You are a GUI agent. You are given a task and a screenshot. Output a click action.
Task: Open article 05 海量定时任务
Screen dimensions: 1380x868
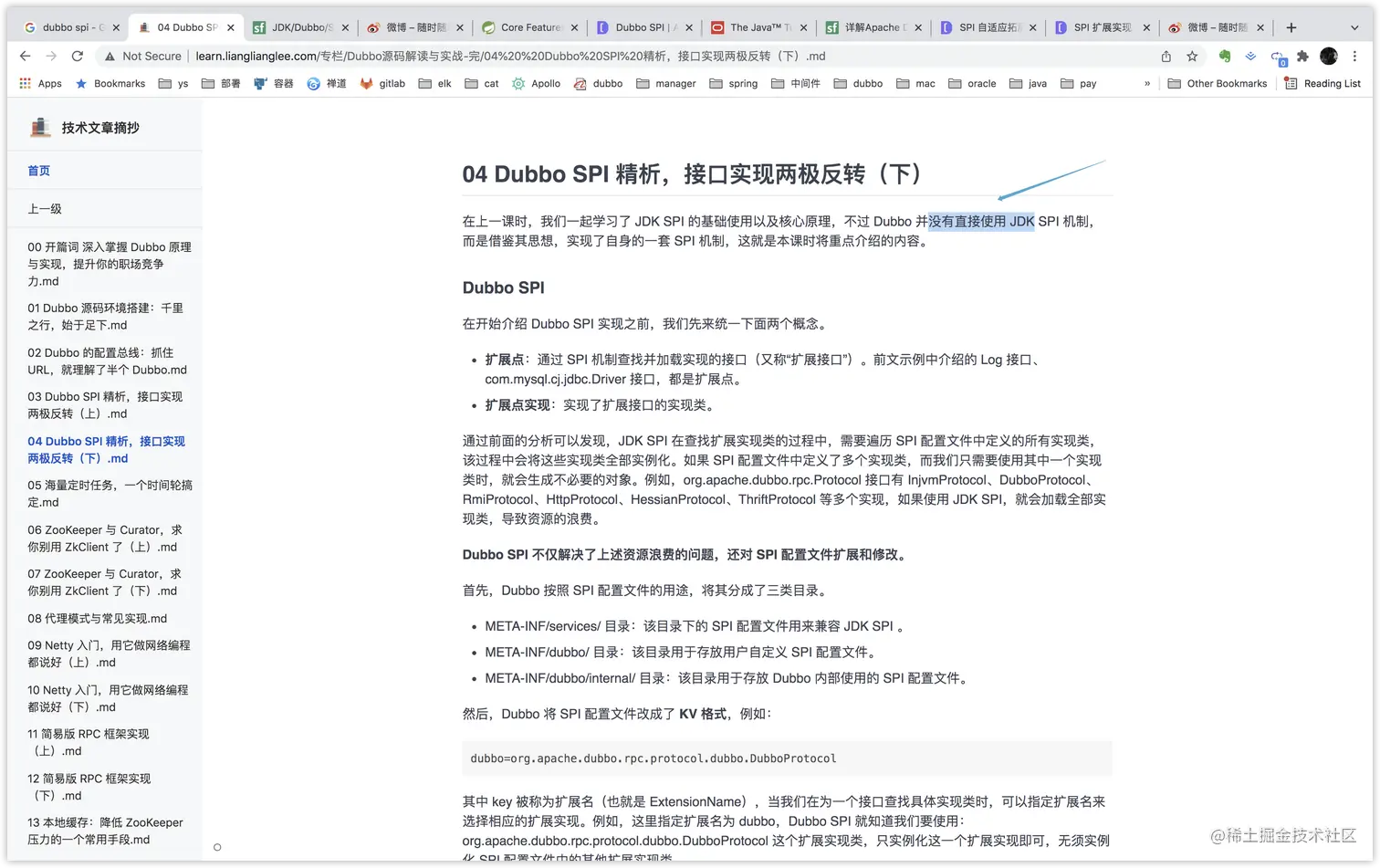(x=110, y=494)
